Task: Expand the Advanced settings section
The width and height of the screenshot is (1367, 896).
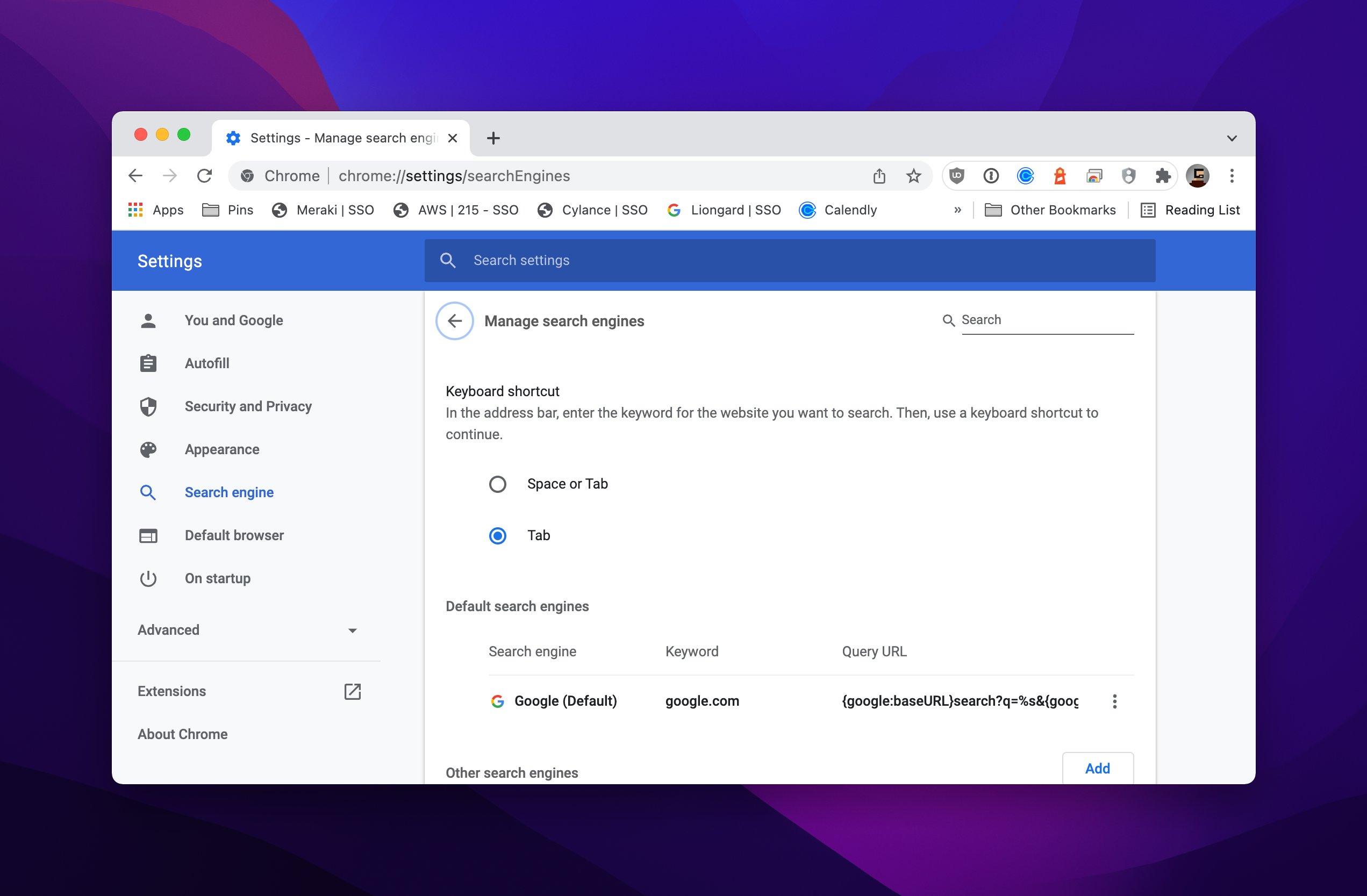Action: tap(248, 630)
